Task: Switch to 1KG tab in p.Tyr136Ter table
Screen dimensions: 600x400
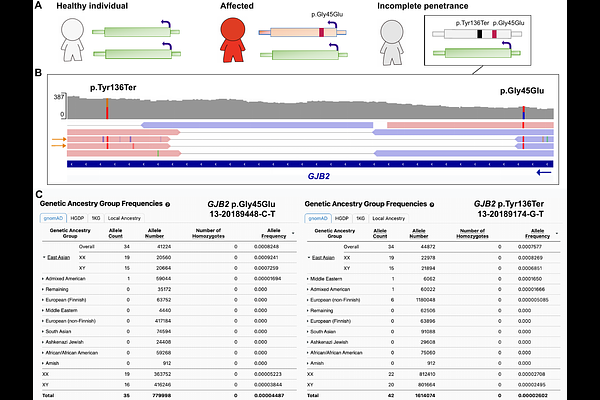Action: (x=360, y=218)
